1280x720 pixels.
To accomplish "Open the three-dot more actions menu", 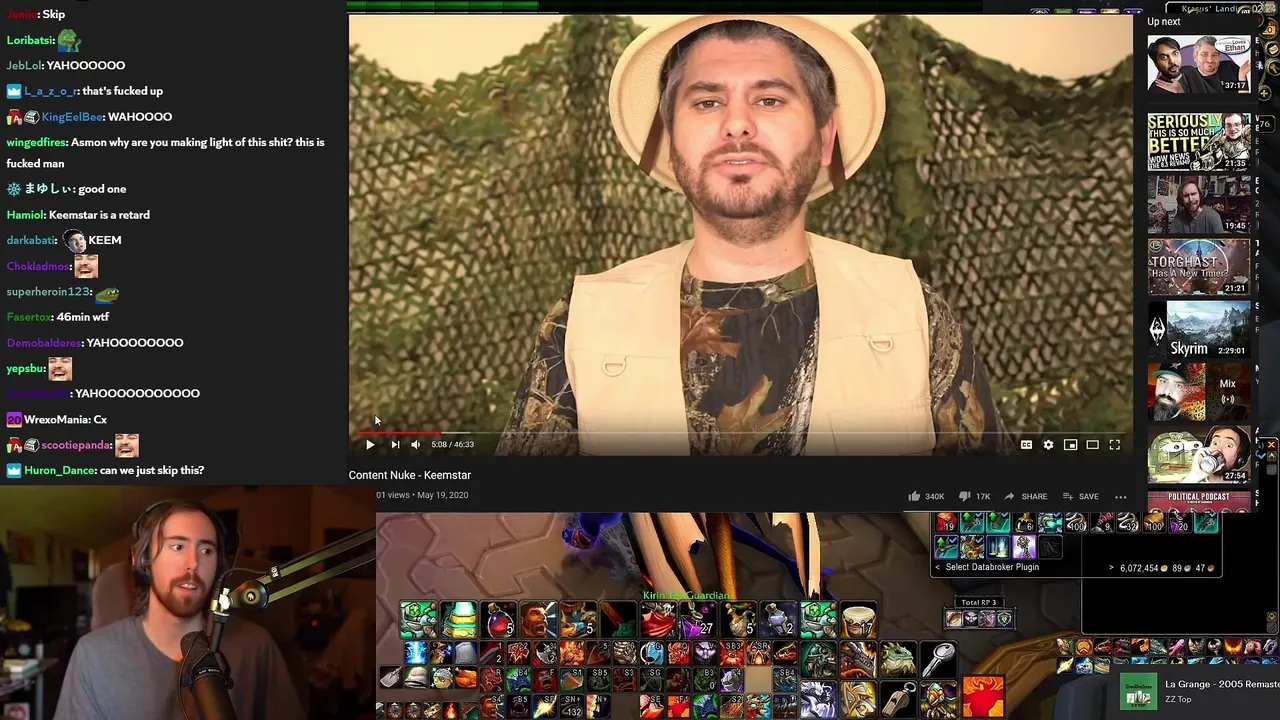I will (1121, 496).
